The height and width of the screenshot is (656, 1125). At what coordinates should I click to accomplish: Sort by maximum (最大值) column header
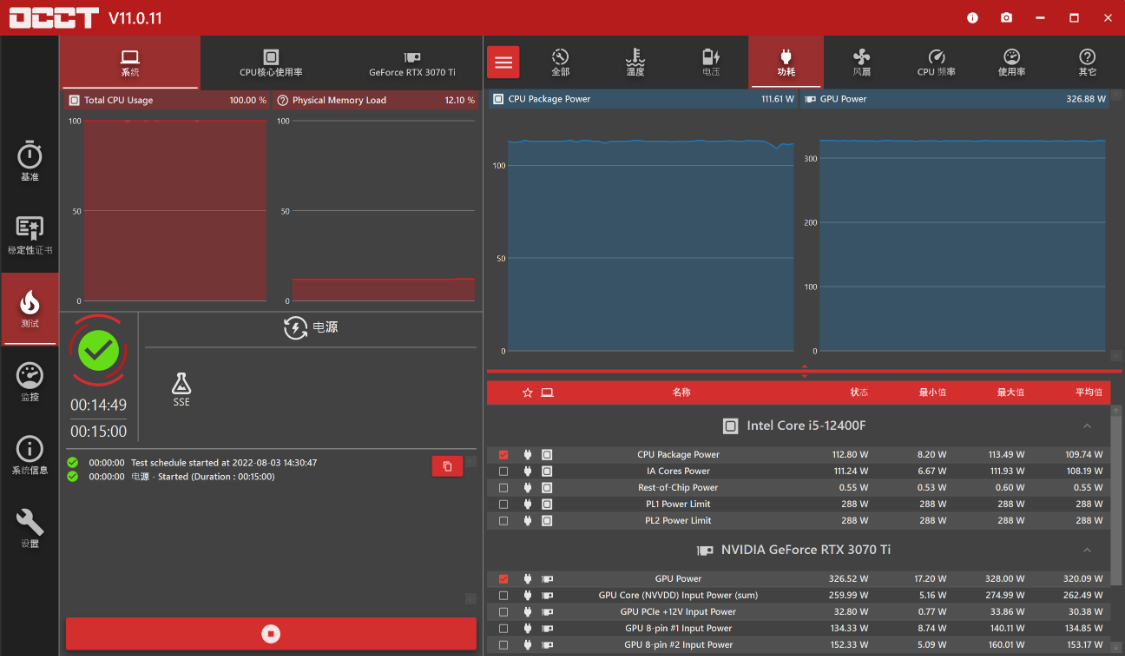click(x=1010, y=392)
